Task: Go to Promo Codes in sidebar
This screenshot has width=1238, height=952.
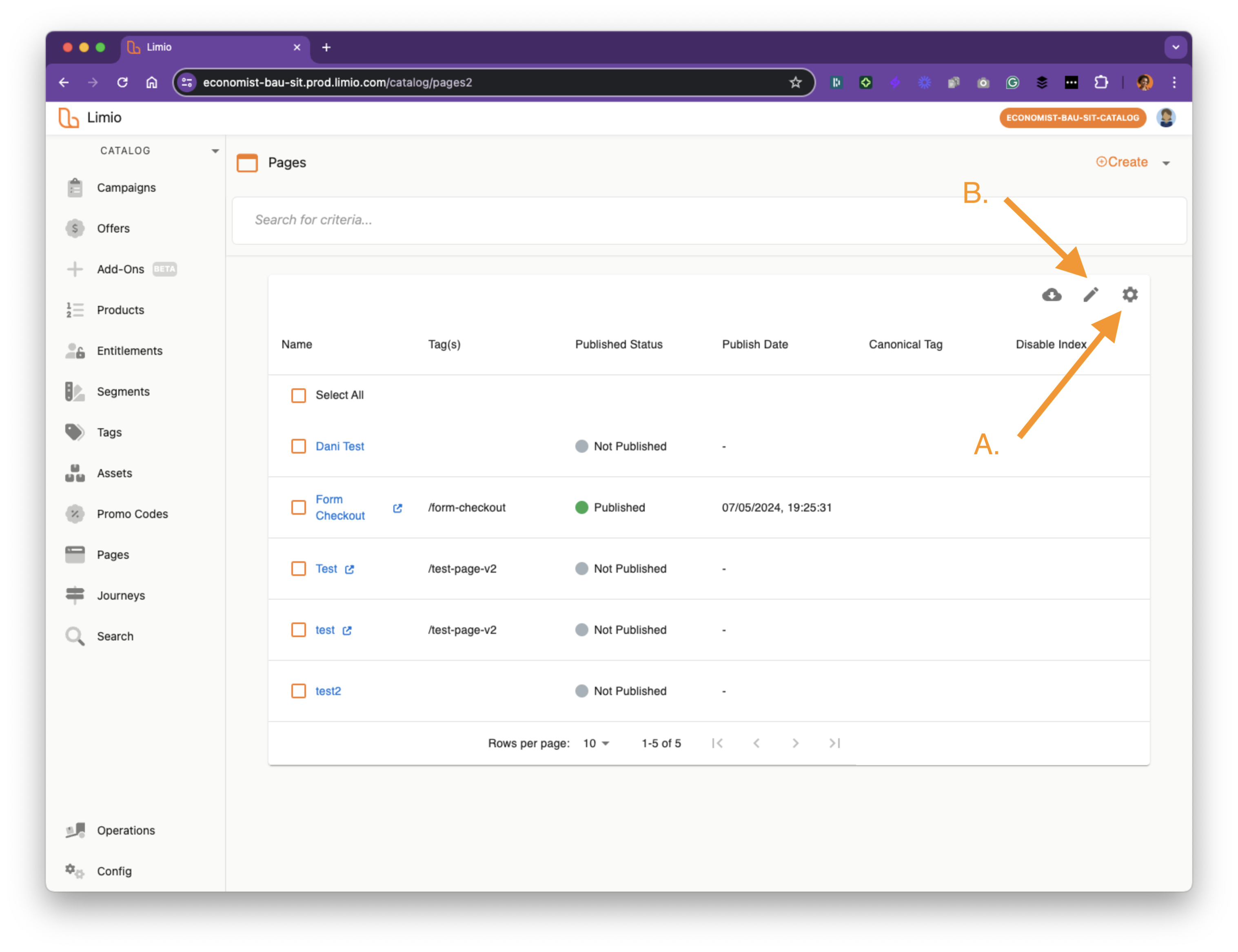Action: tap(132, 514)
